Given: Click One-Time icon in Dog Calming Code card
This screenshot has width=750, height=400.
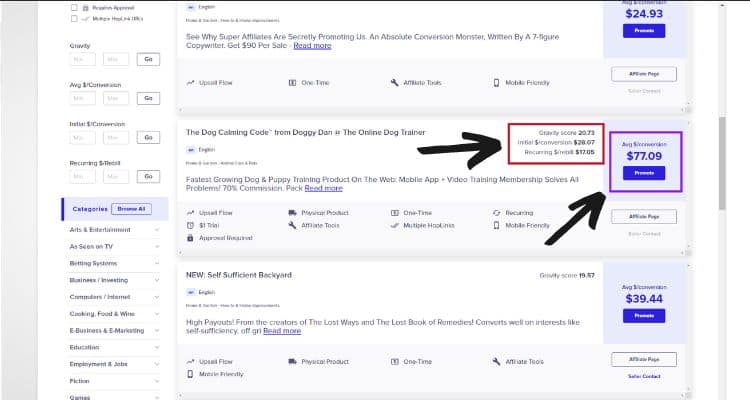Looking at the screenshot, I should [x=395, y=213].
